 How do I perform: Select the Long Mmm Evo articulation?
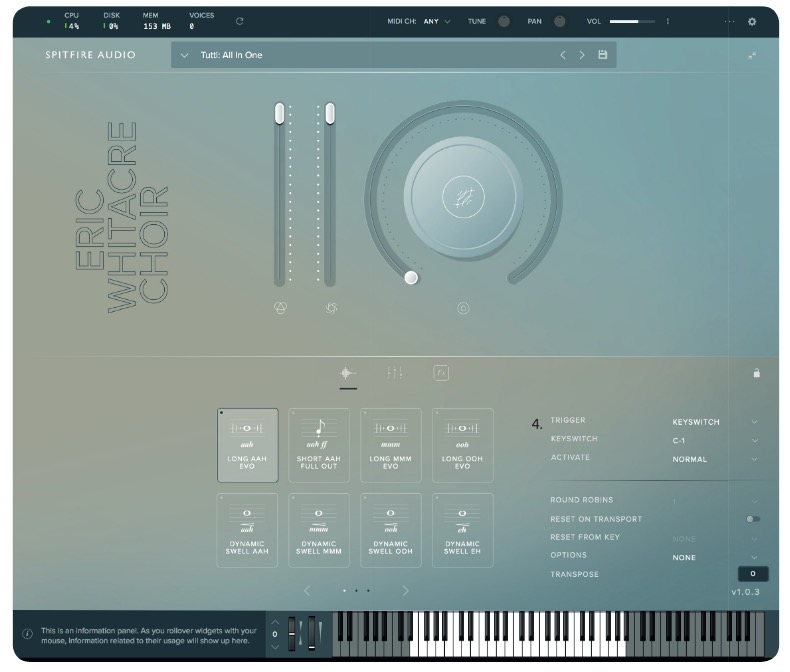point(390,445)
